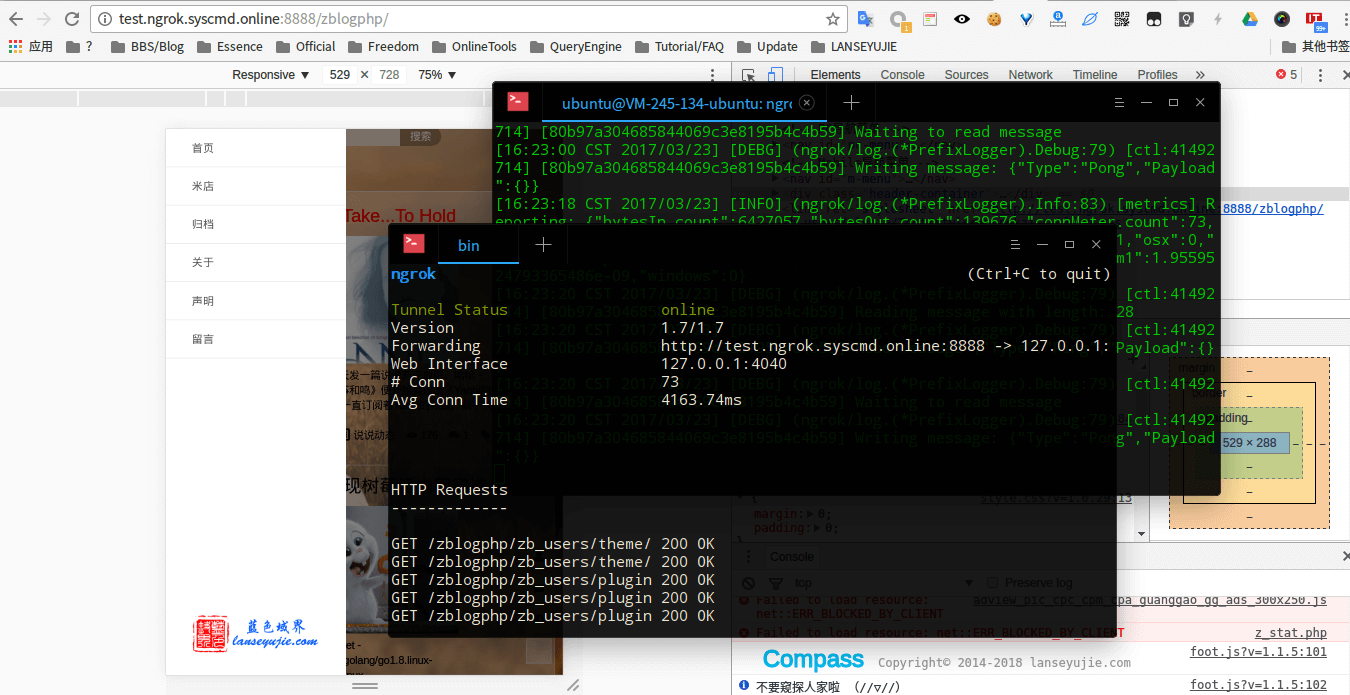Image resolution: width=1350 pixels, height=695 pixels.
Task: Open the foot.js?v=1.1.5:102 source link
Action: 1258,685
